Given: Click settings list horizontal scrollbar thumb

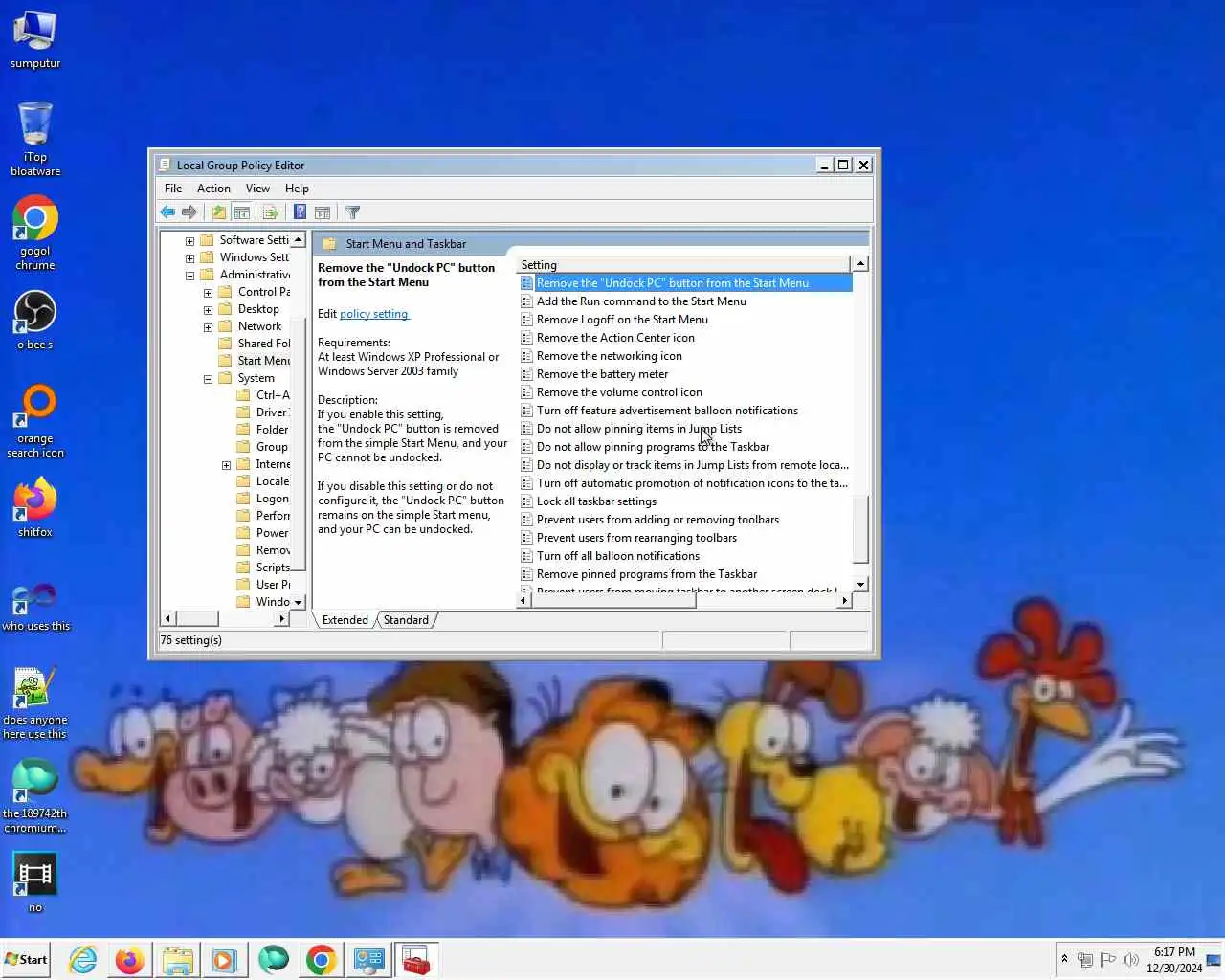Looking at the screenshot, I should [612, 601].
